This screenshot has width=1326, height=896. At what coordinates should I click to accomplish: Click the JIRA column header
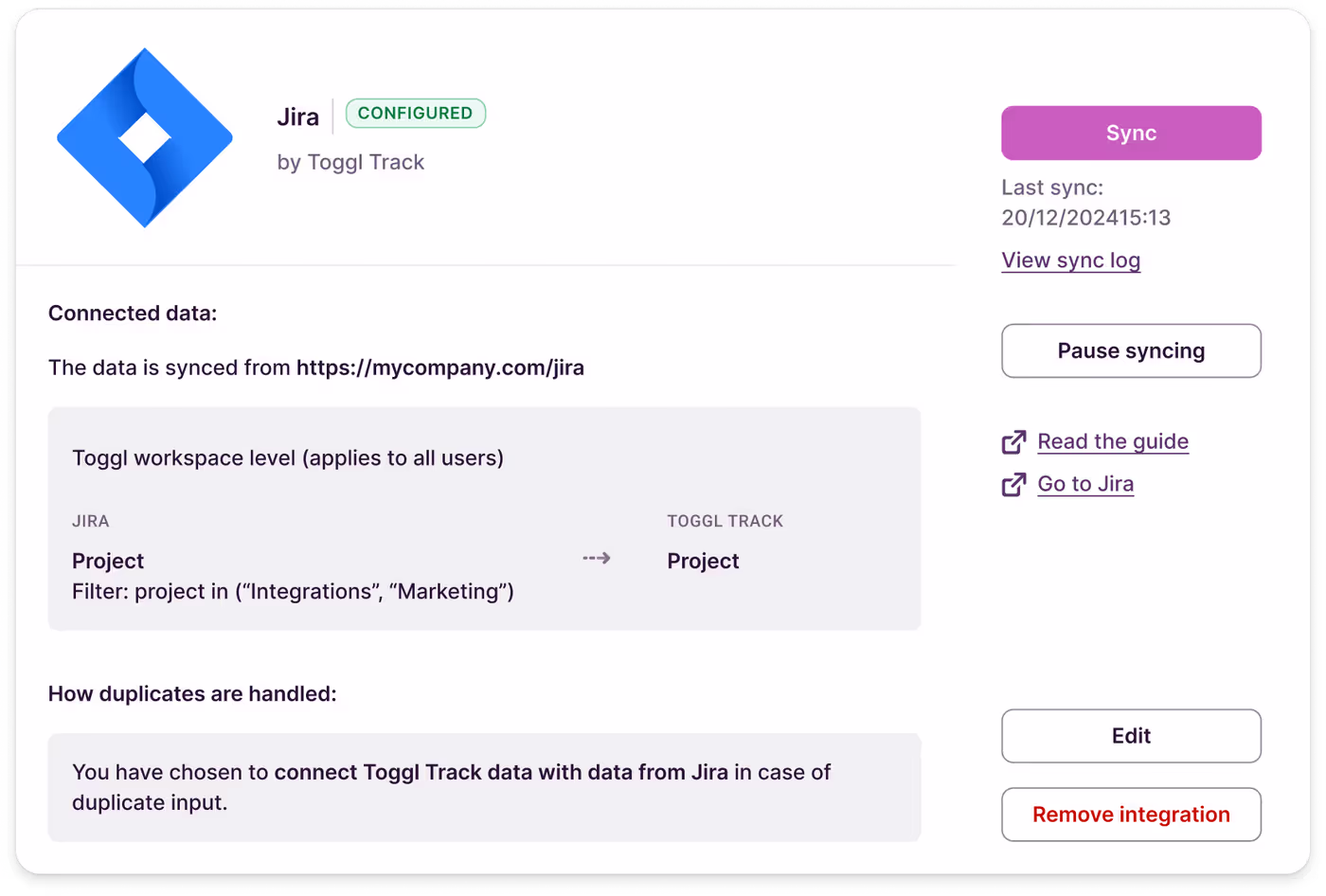tap(91, 521)
